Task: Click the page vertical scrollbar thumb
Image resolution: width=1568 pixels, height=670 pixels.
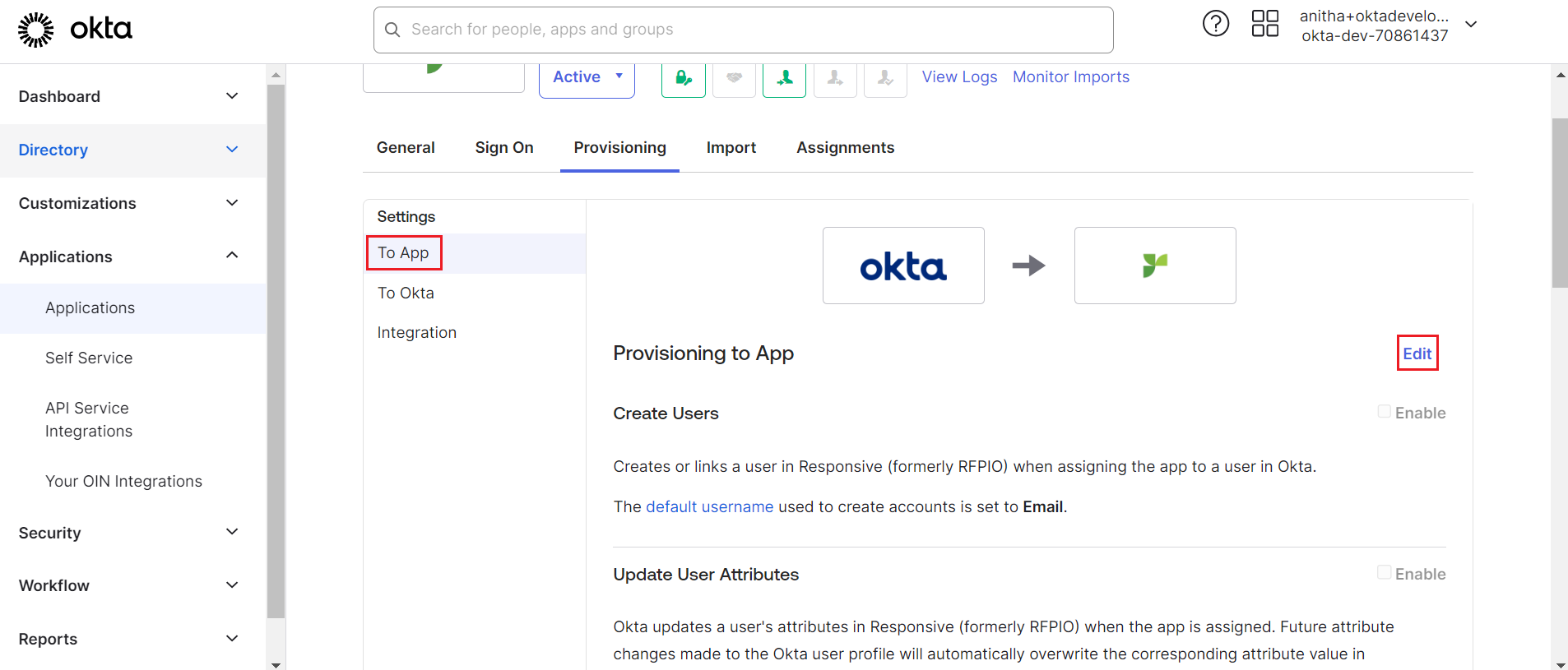Action: pyautogui.click(x=1560, y=203)
